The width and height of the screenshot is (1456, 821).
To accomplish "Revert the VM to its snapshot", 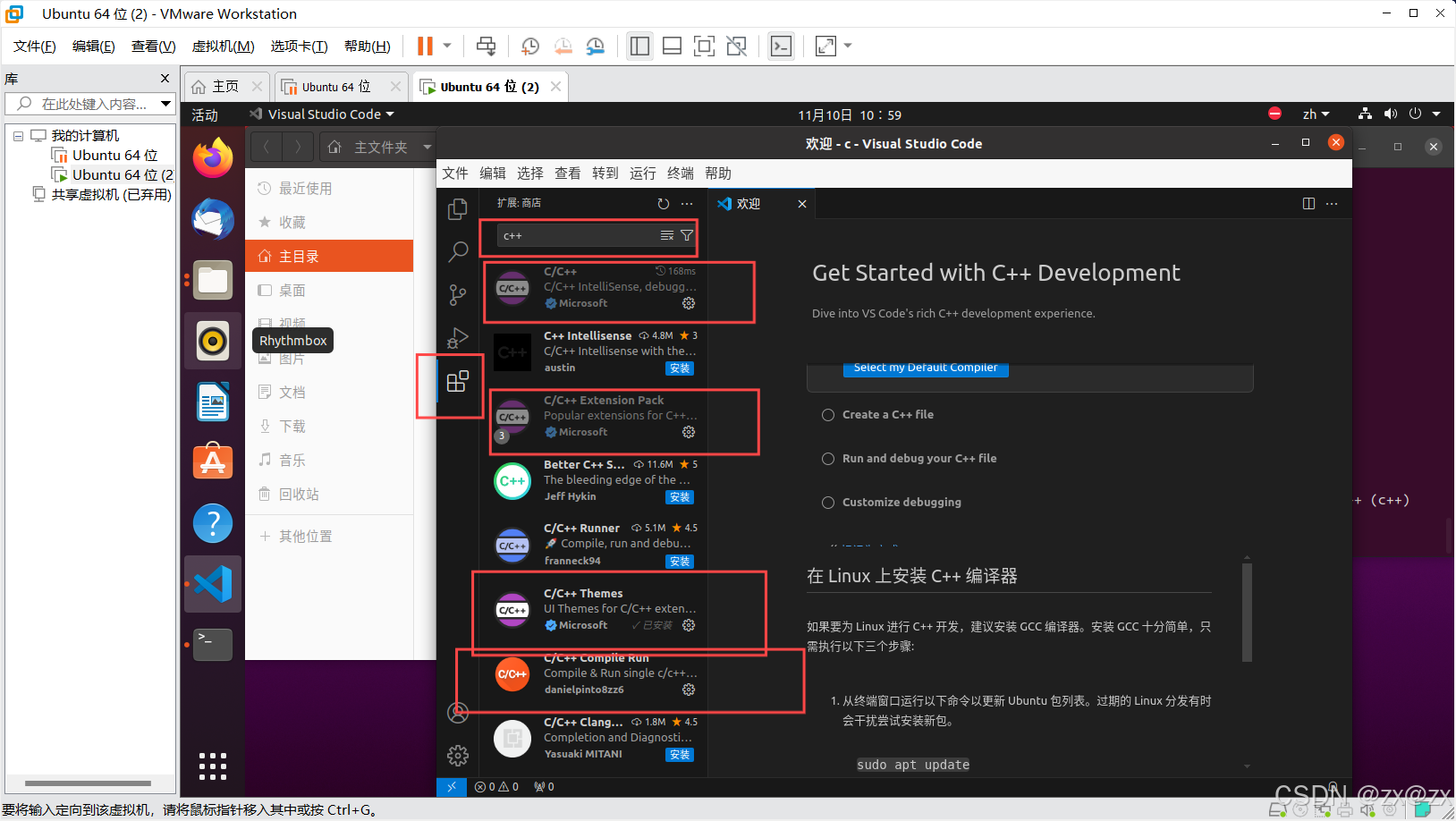I will [x=563, y=46].
